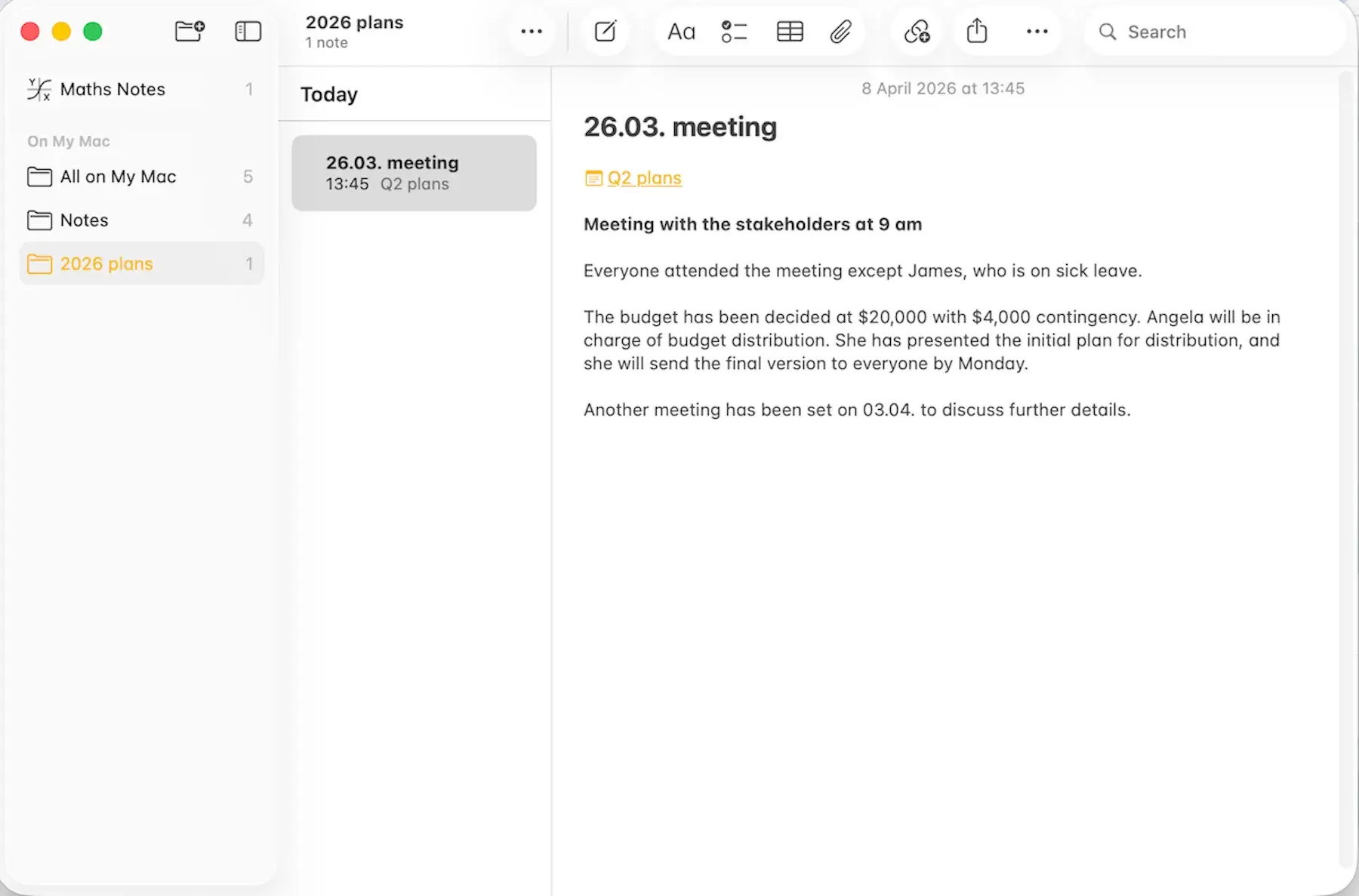Open the folder options ellipsis menu
The width and height of the screenshot is (1359, 896).
tap(533, 32)
